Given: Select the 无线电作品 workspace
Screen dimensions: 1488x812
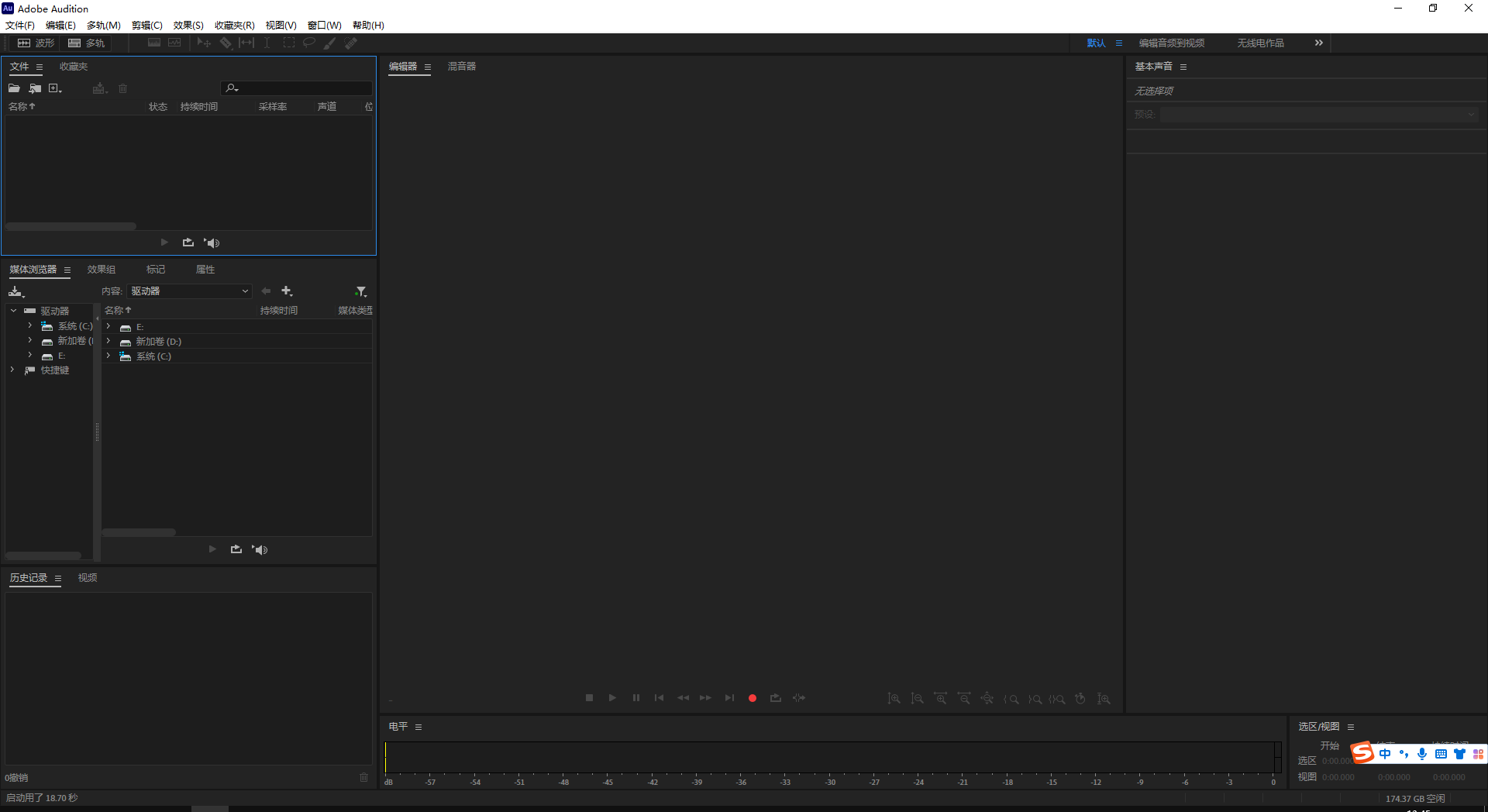Looking at the screenshot, I should click(x=1259, y=43).
